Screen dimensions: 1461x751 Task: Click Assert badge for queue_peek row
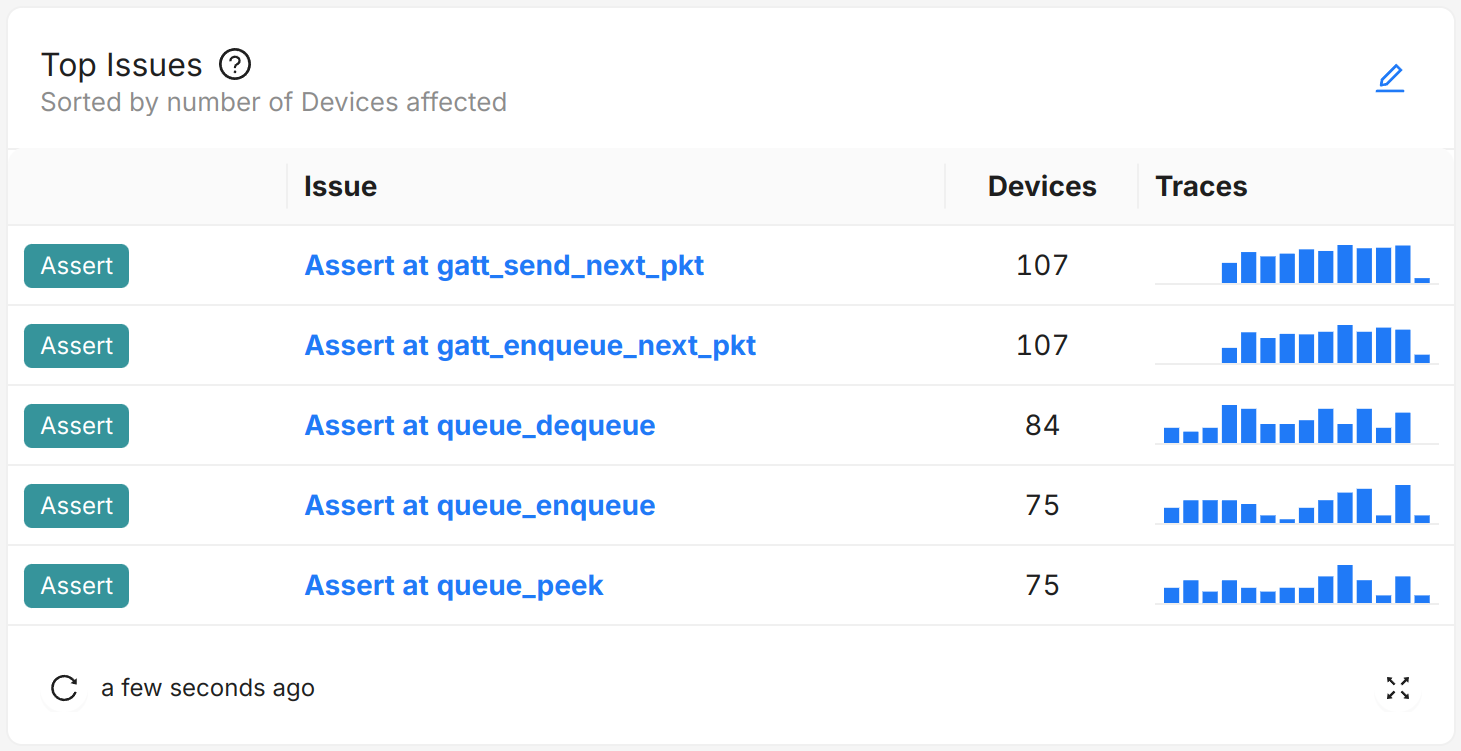[77, 586]
